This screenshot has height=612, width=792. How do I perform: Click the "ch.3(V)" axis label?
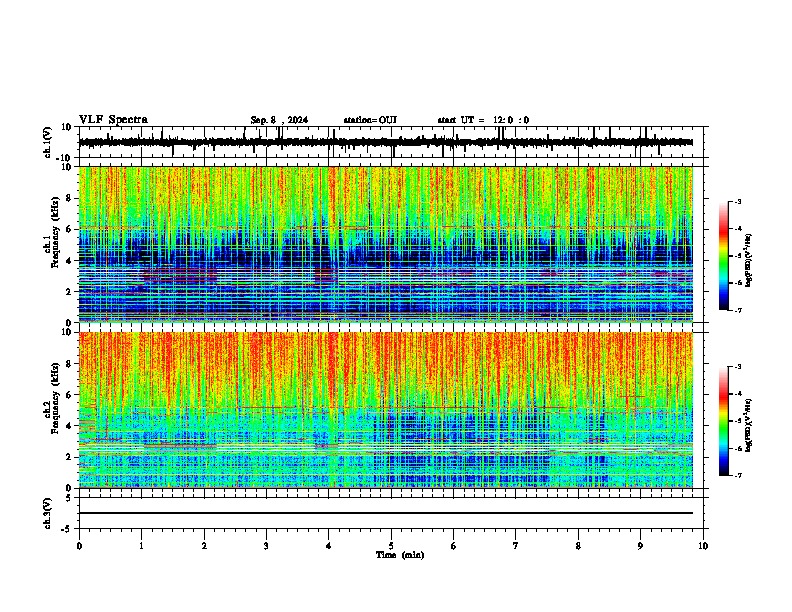click(48, 513)
